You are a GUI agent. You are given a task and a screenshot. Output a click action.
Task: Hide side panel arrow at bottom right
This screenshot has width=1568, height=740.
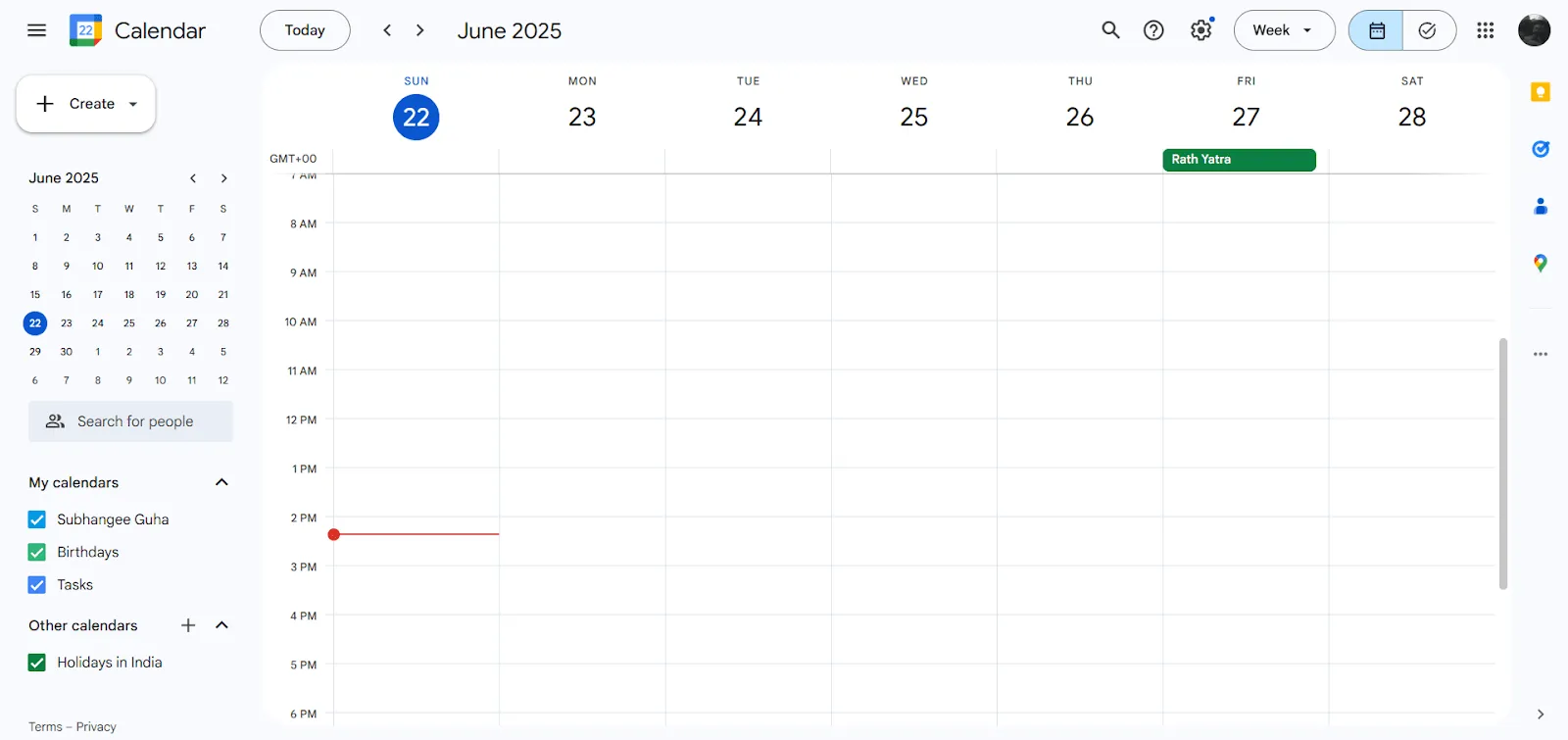[1541, 715]
